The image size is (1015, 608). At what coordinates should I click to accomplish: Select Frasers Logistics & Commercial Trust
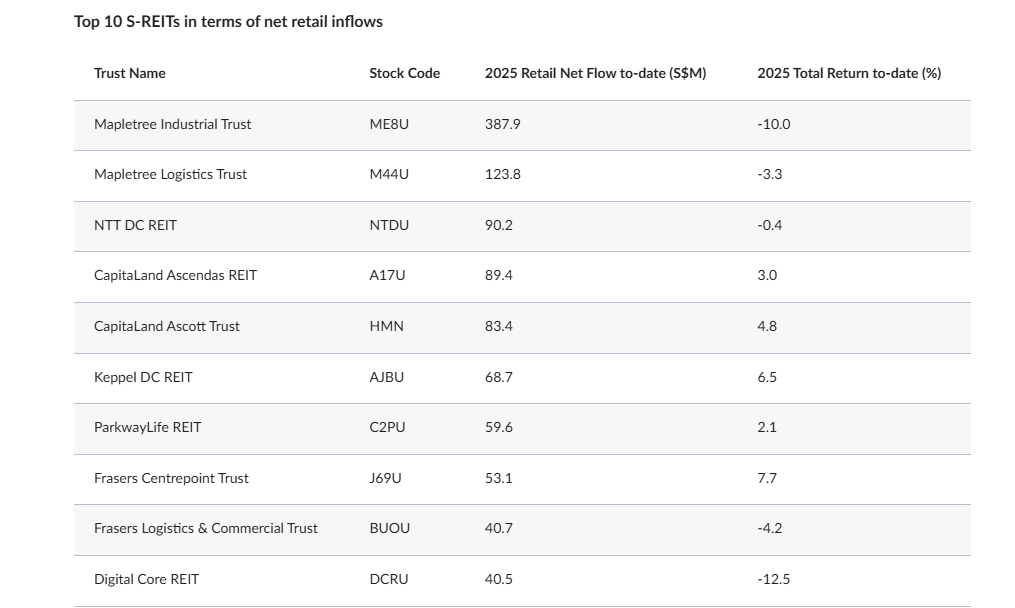[206, 528]
